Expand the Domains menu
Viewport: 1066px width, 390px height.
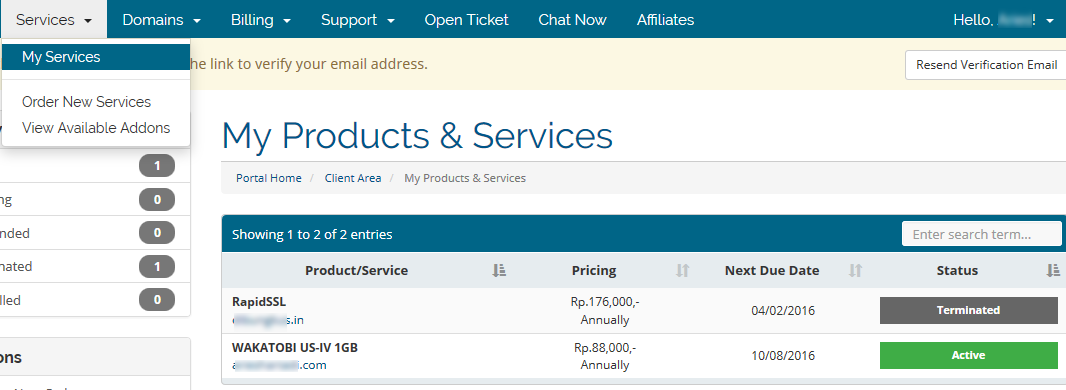[161, 20]
